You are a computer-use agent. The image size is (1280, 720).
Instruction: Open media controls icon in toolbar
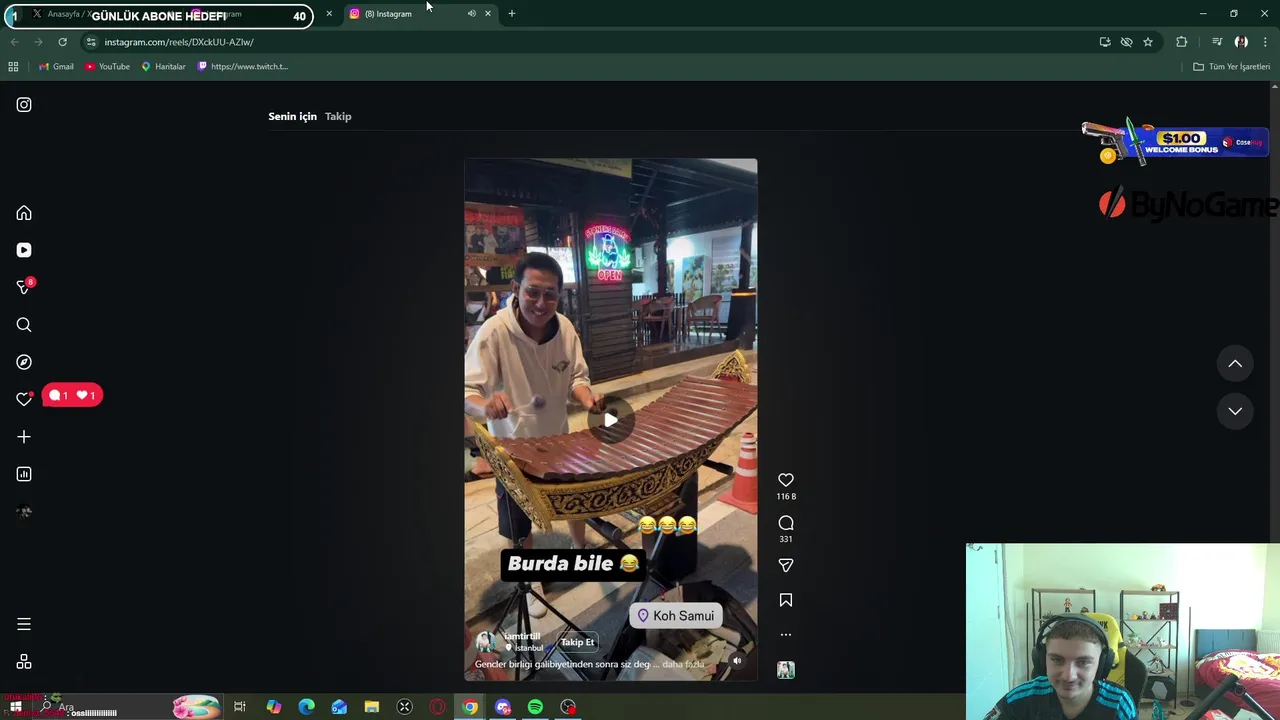pyautogui.click(x=1217, y=42)
